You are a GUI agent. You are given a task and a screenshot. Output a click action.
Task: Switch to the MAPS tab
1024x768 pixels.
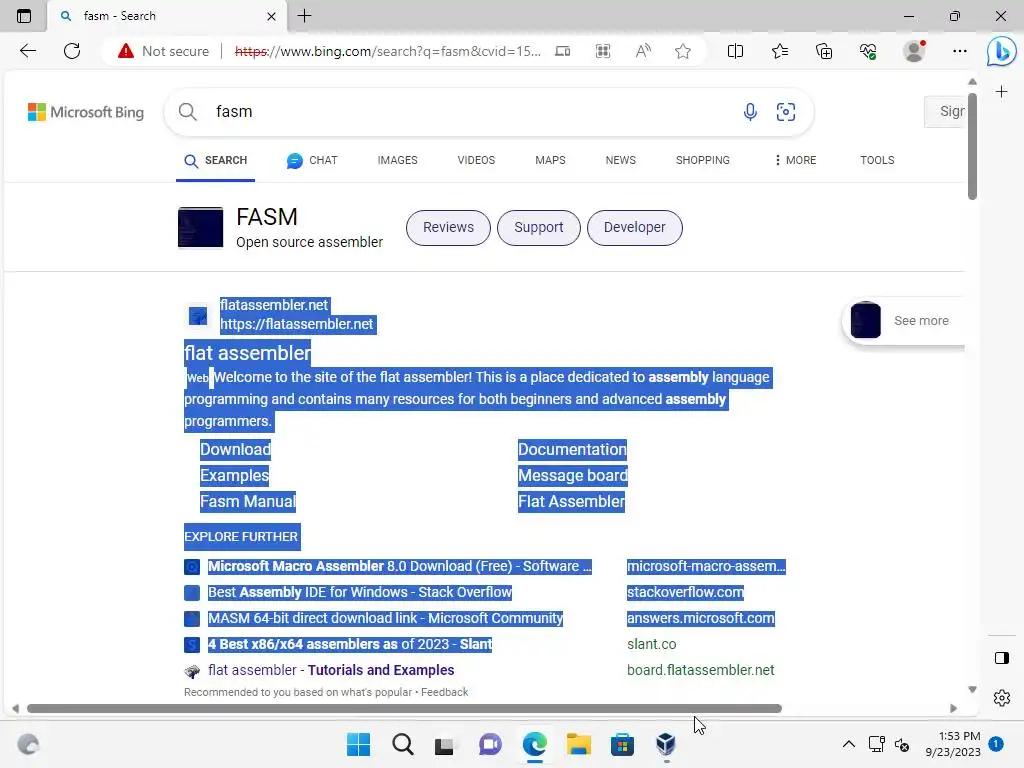coord(550,160)
